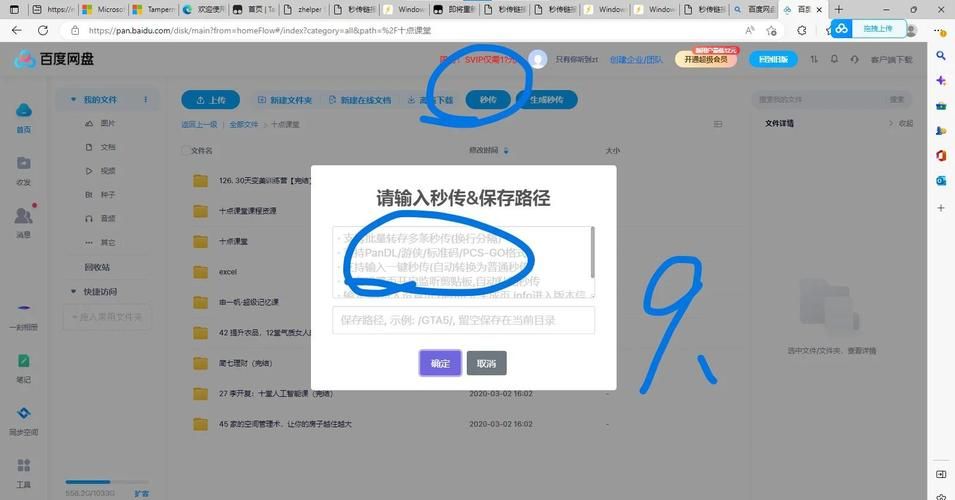Open 消息 in the left sidebar
The image size is (955, 500).
[x=23, y=222]
